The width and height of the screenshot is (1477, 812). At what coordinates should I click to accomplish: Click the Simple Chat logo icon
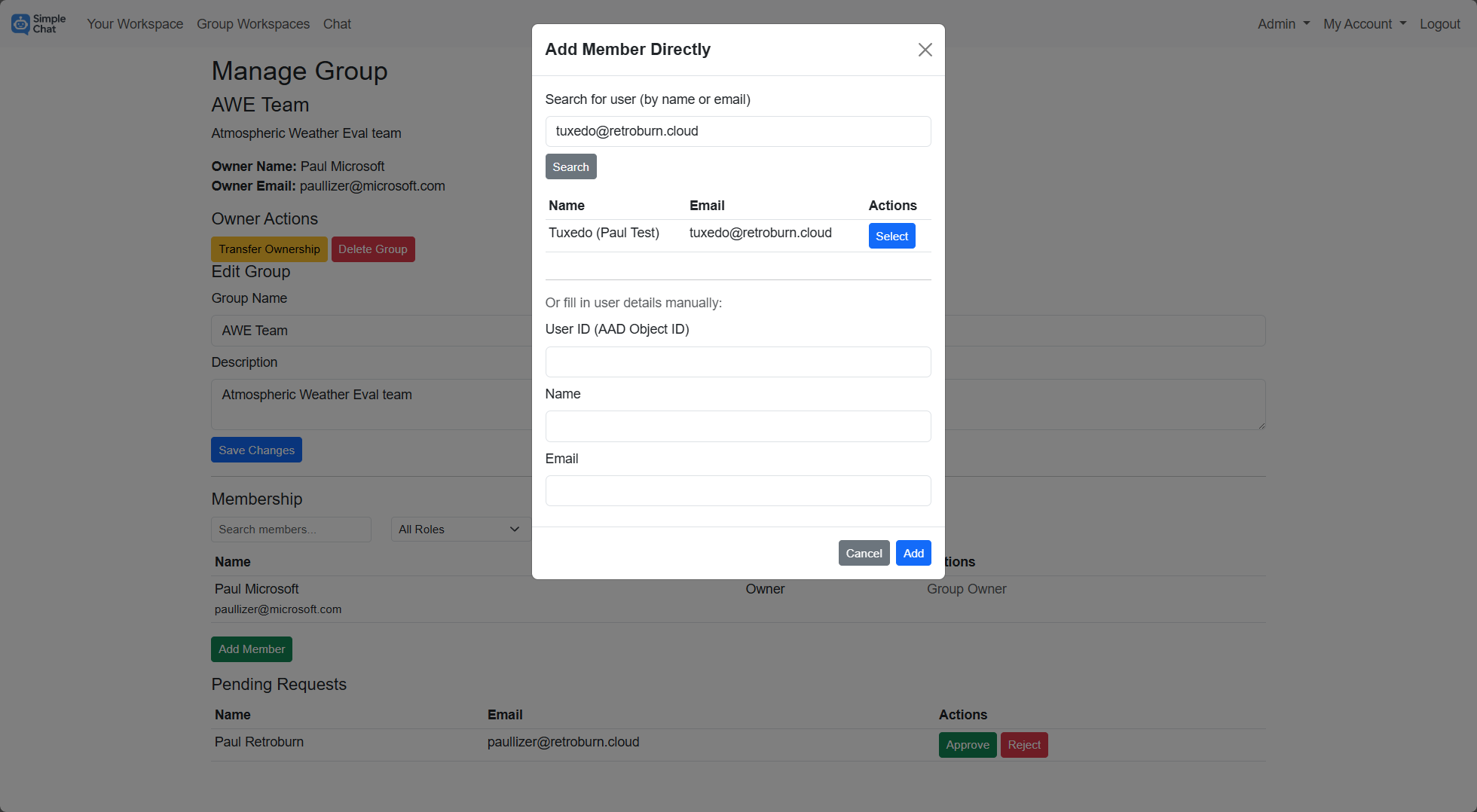click(x=21, y=23)
